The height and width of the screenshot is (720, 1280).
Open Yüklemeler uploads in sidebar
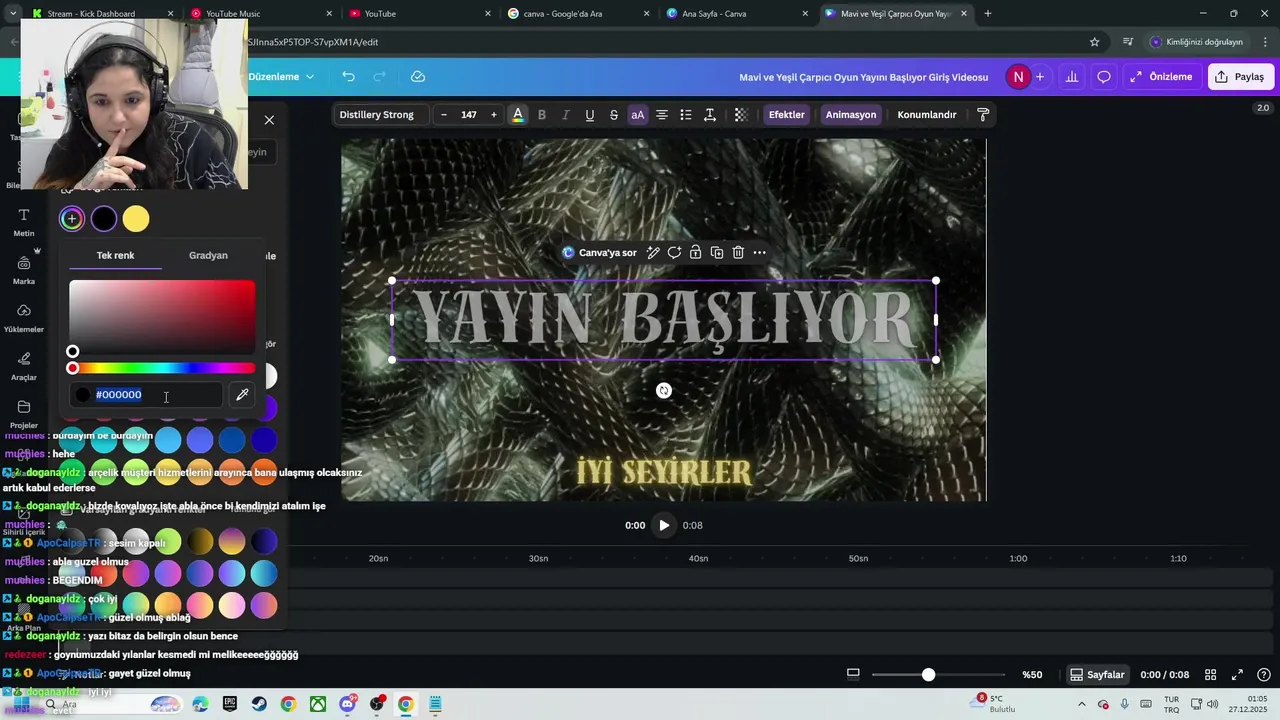coord(24,318)
